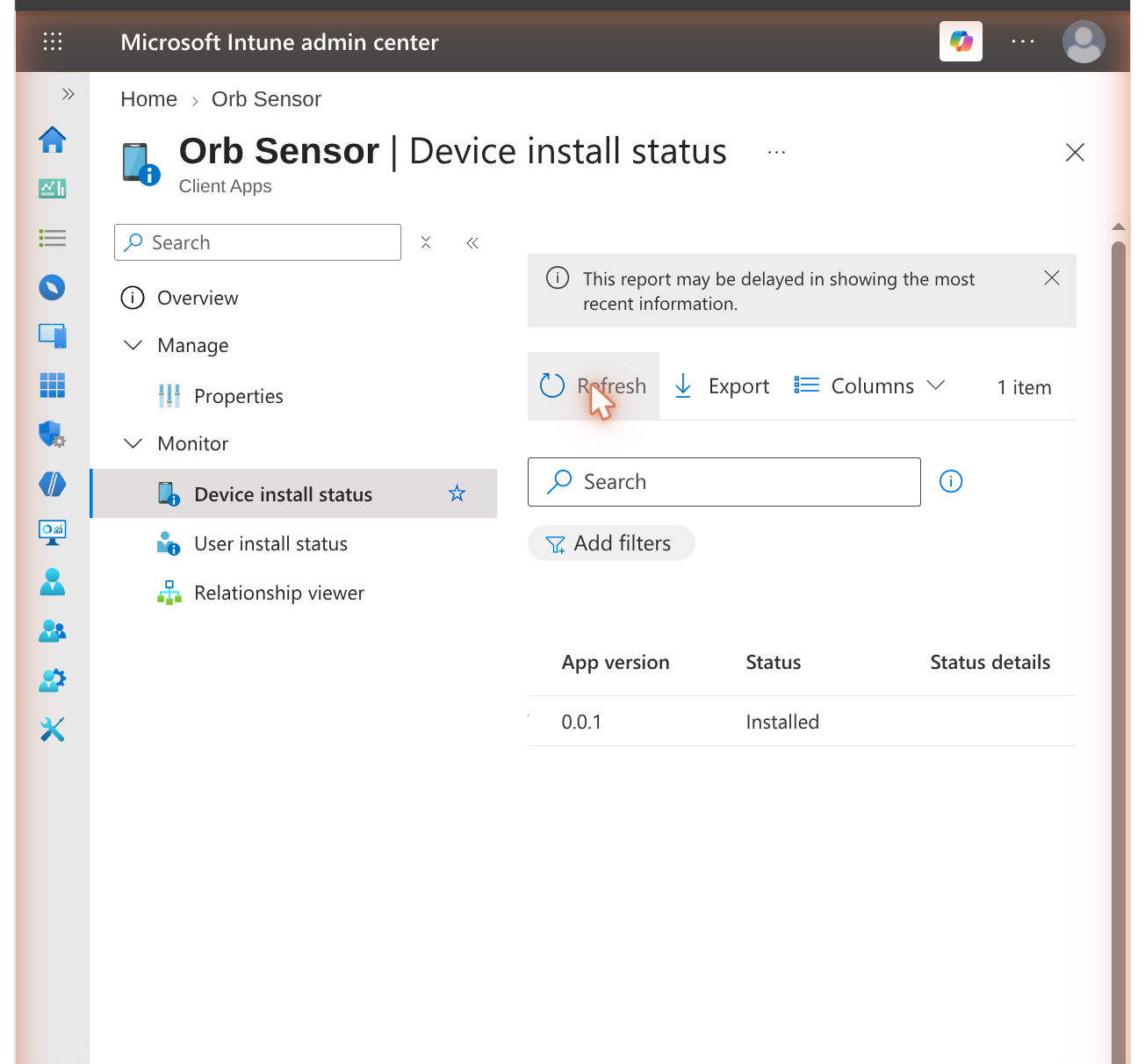Viewport: 1145px width, 1064px height.
Task: Open Copilot from the header
Action: click(961, 41)
